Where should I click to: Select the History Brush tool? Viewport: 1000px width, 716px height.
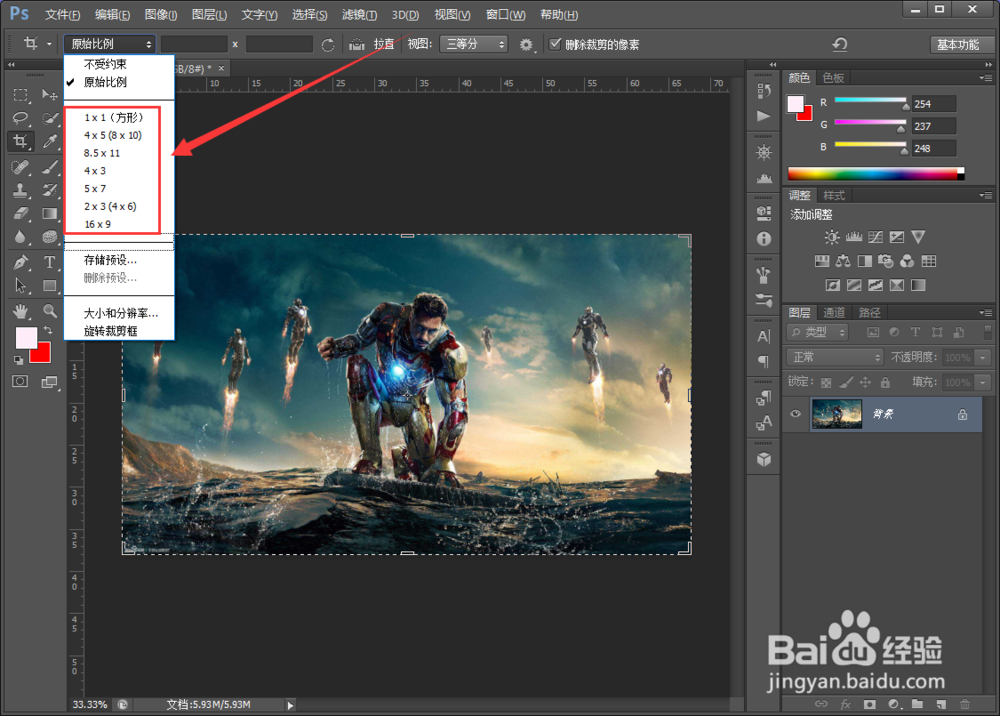pyautogui.click(x=50, y=190)
